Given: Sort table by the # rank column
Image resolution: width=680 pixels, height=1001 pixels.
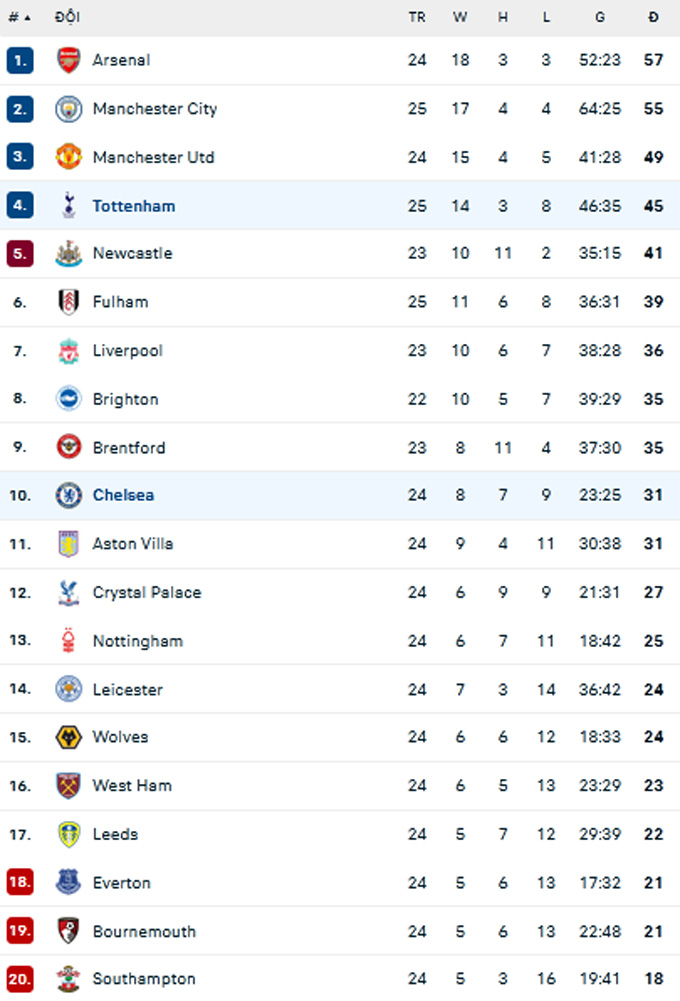Looking at the screenshot, I should click(x=19, y=17).
